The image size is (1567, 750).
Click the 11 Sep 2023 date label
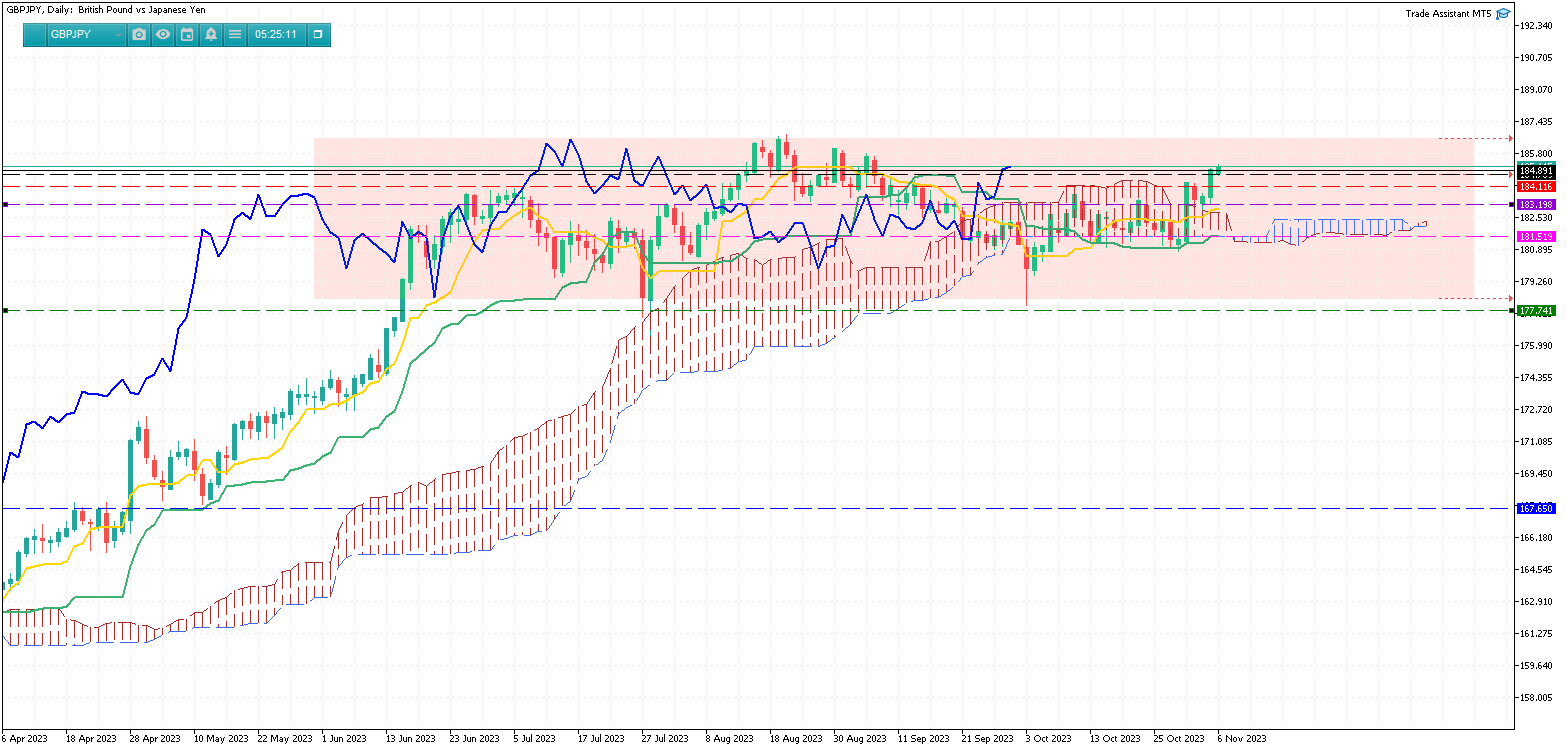click(x=923, y=739)
